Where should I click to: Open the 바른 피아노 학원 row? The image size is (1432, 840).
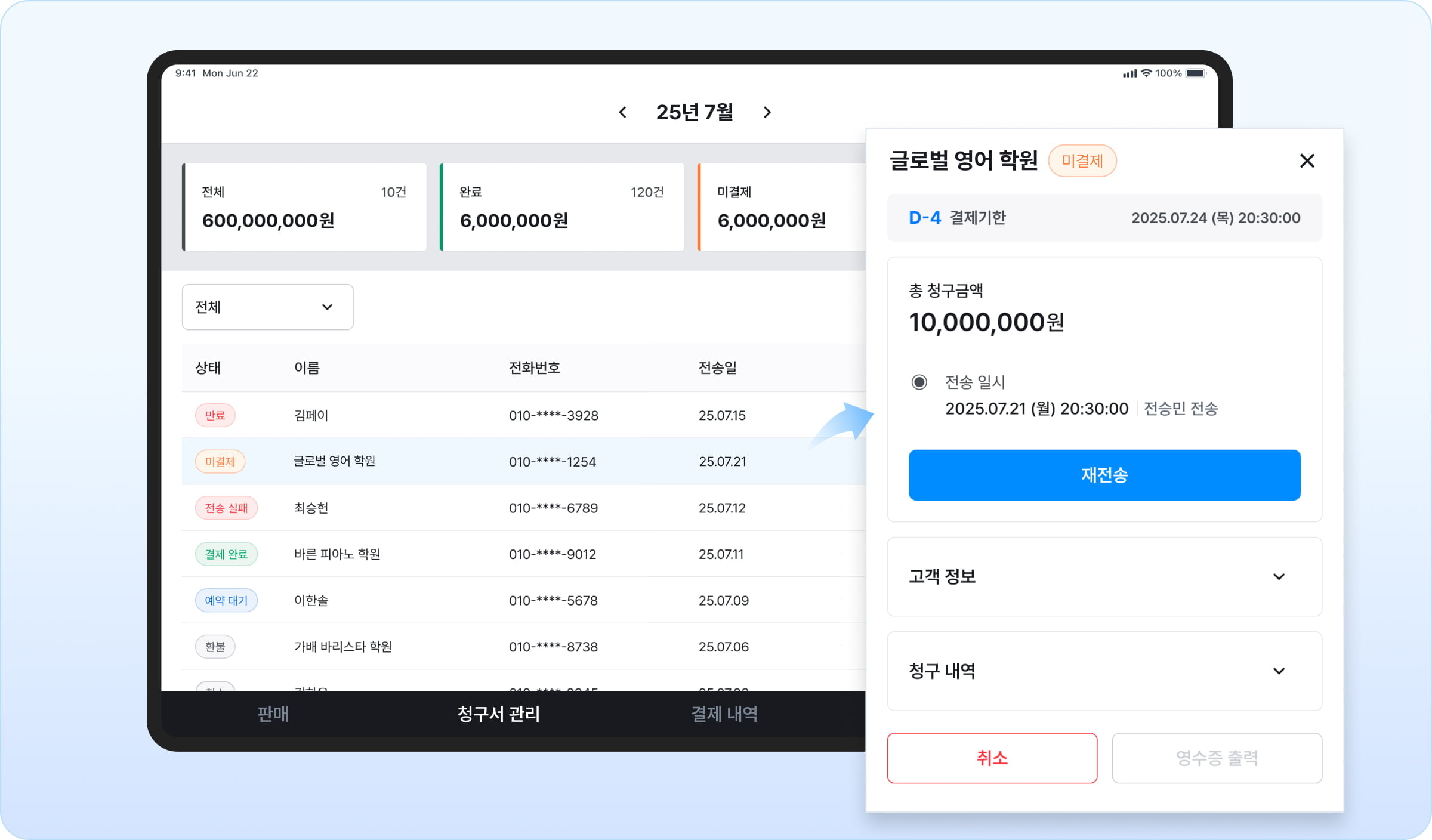524,554
